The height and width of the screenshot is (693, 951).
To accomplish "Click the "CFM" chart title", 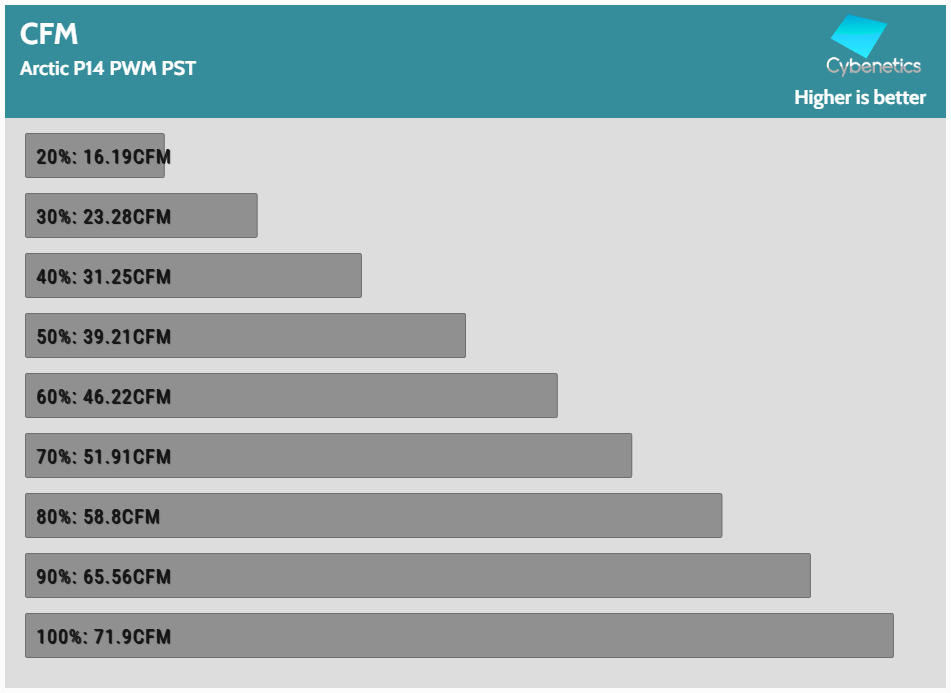I will (49, 34).
